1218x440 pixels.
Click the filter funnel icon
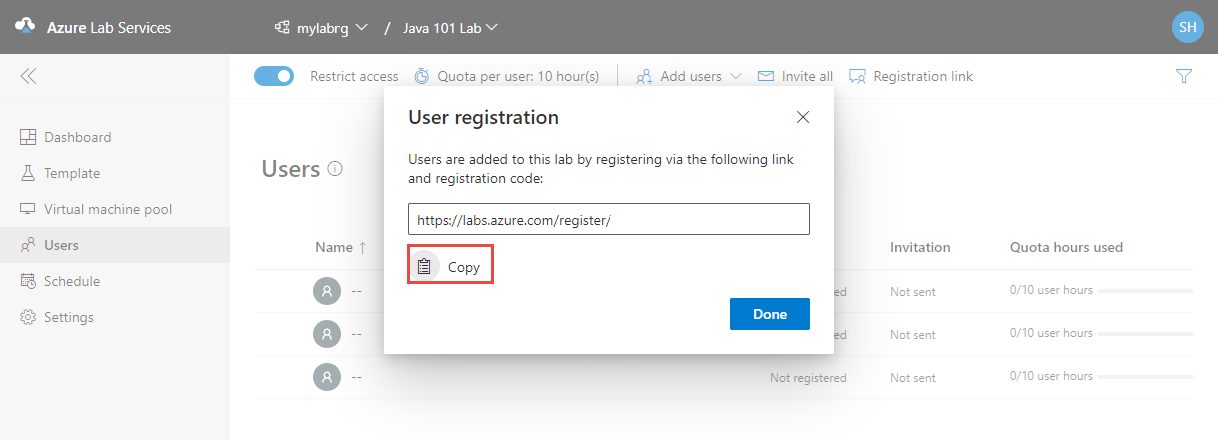coord(1184,76)
